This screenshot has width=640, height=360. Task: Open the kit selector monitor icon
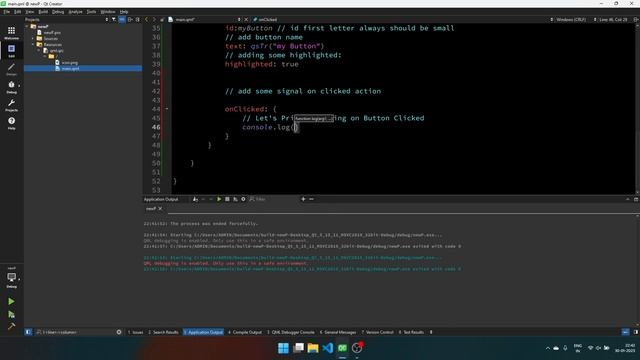[x=11, y=279]
